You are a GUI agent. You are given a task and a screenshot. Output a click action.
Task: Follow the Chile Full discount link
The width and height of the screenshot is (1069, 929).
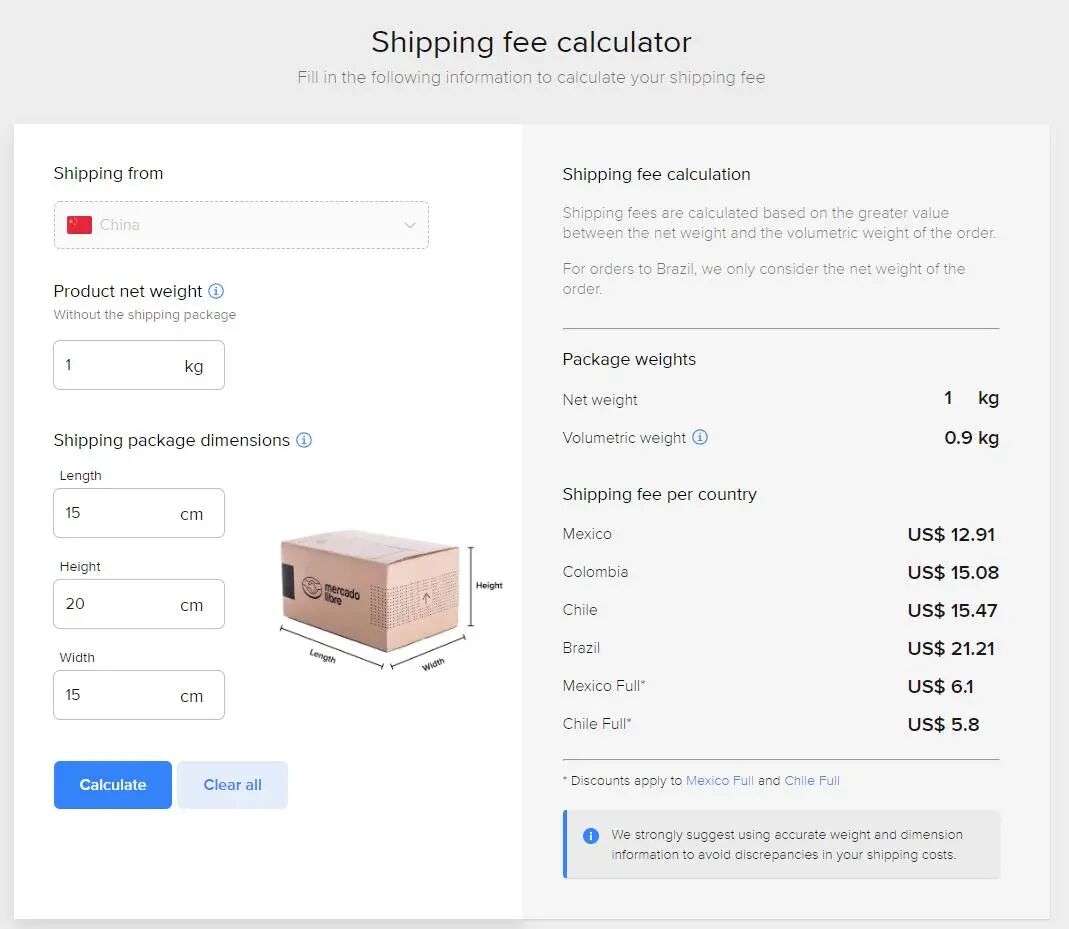(x=811, y=781)
